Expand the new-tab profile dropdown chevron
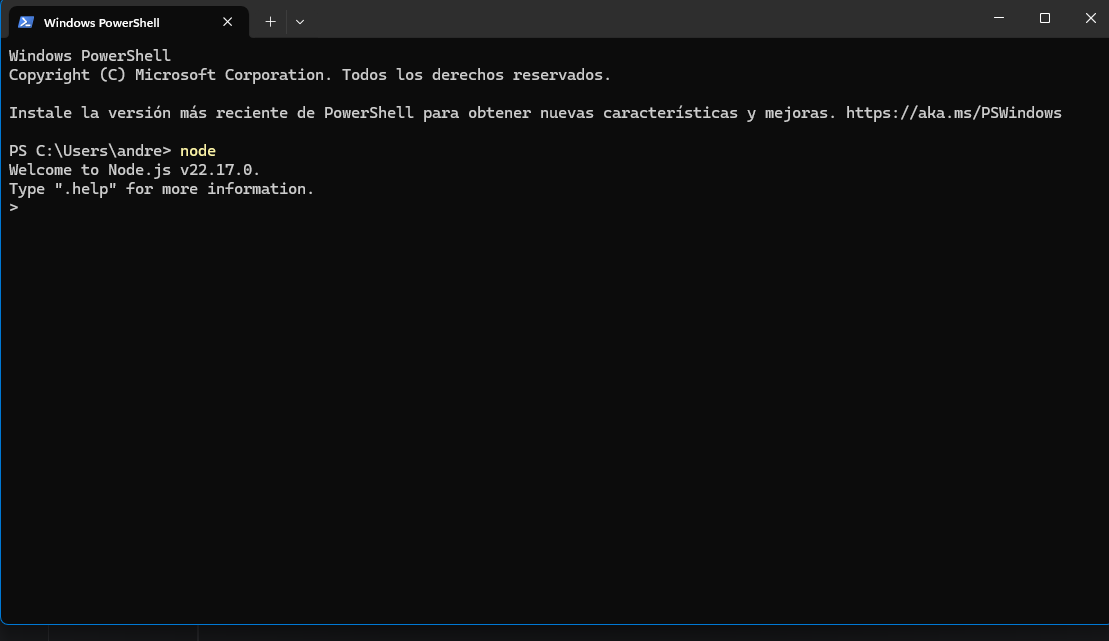Viewport: 1109px width, 641px height. click(x=300, y=21)
